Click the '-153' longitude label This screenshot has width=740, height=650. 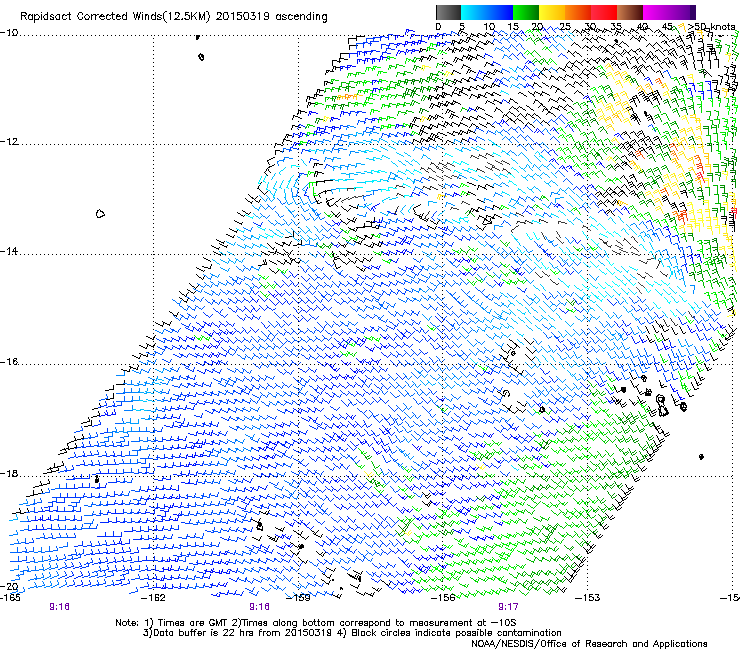[x=588, y=598]
